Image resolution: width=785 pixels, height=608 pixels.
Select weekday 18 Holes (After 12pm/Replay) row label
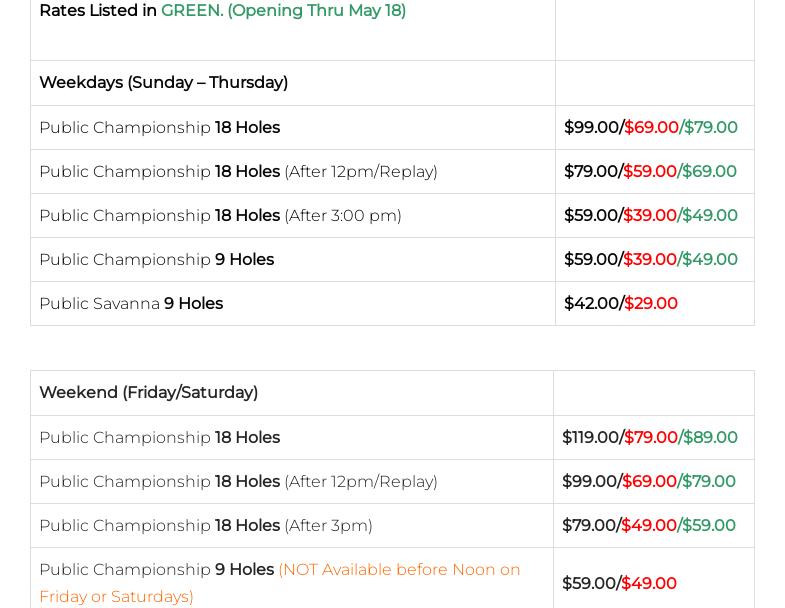point(238,172)
